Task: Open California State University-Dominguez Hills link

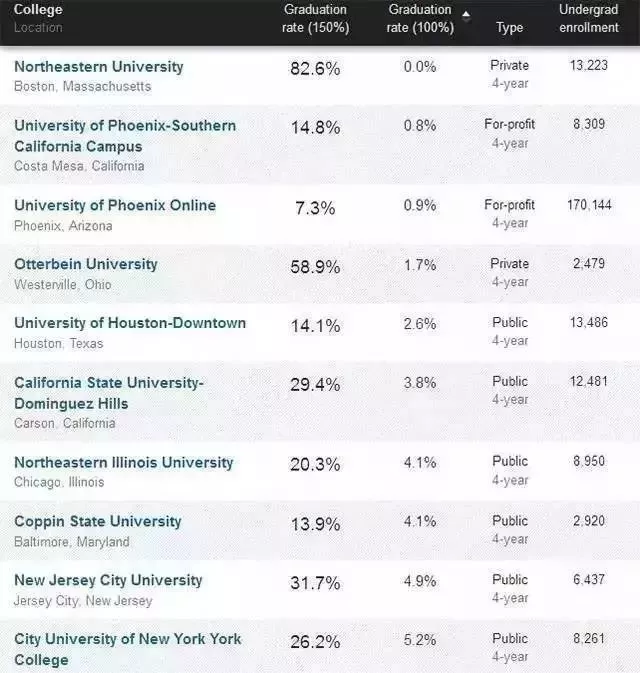Action: (109, 393)
